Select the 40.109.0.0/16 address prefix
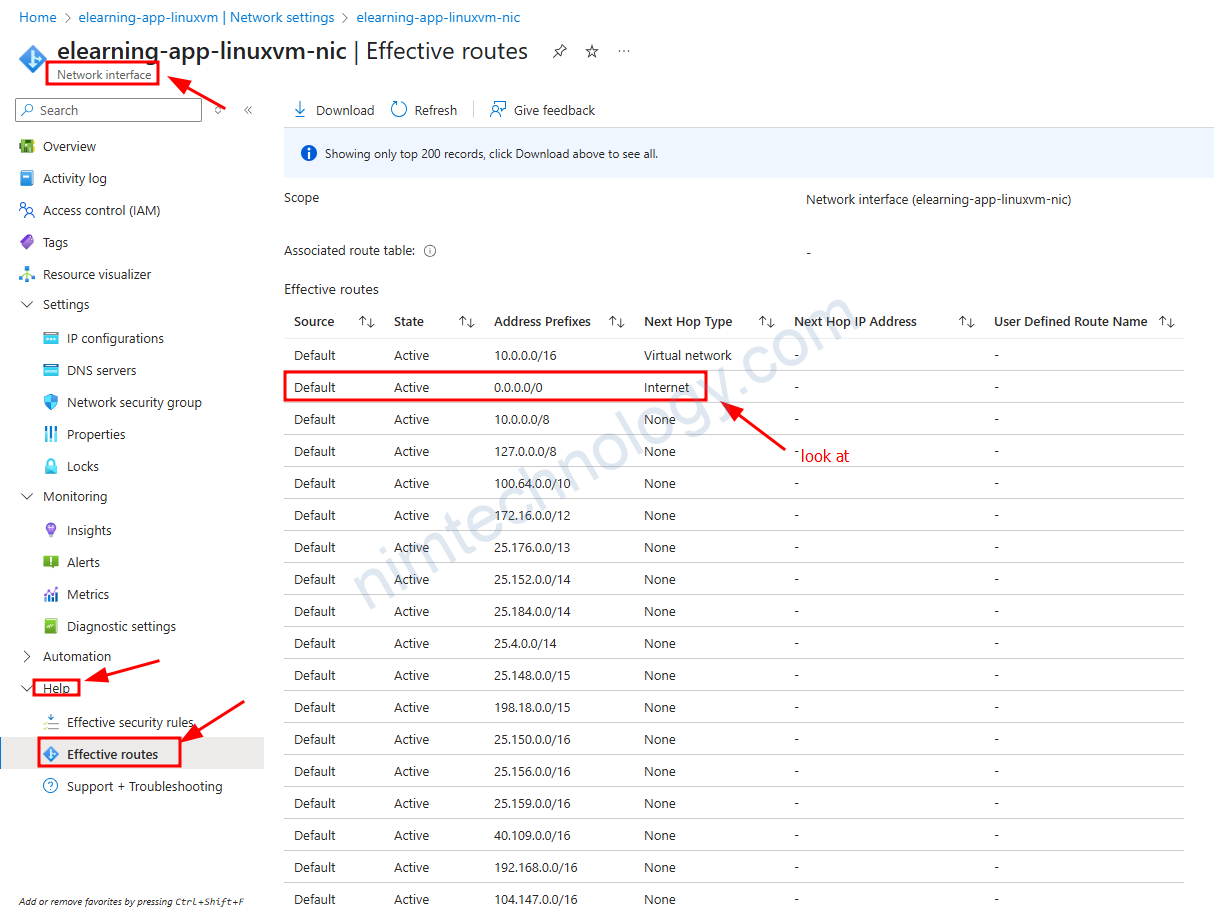The height and width of the screenshot is (908, 1214). [x=532, y=835]
